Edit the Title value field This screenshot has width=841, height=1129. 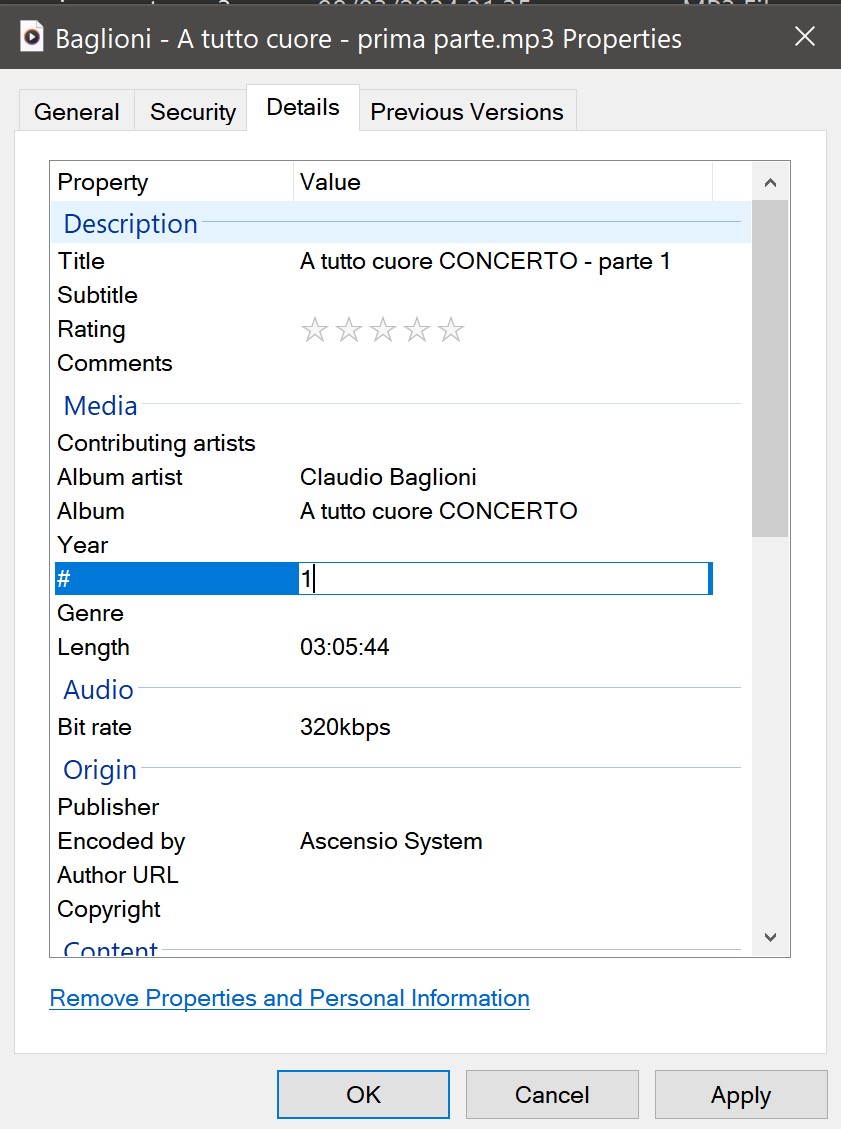click(485, 262)
